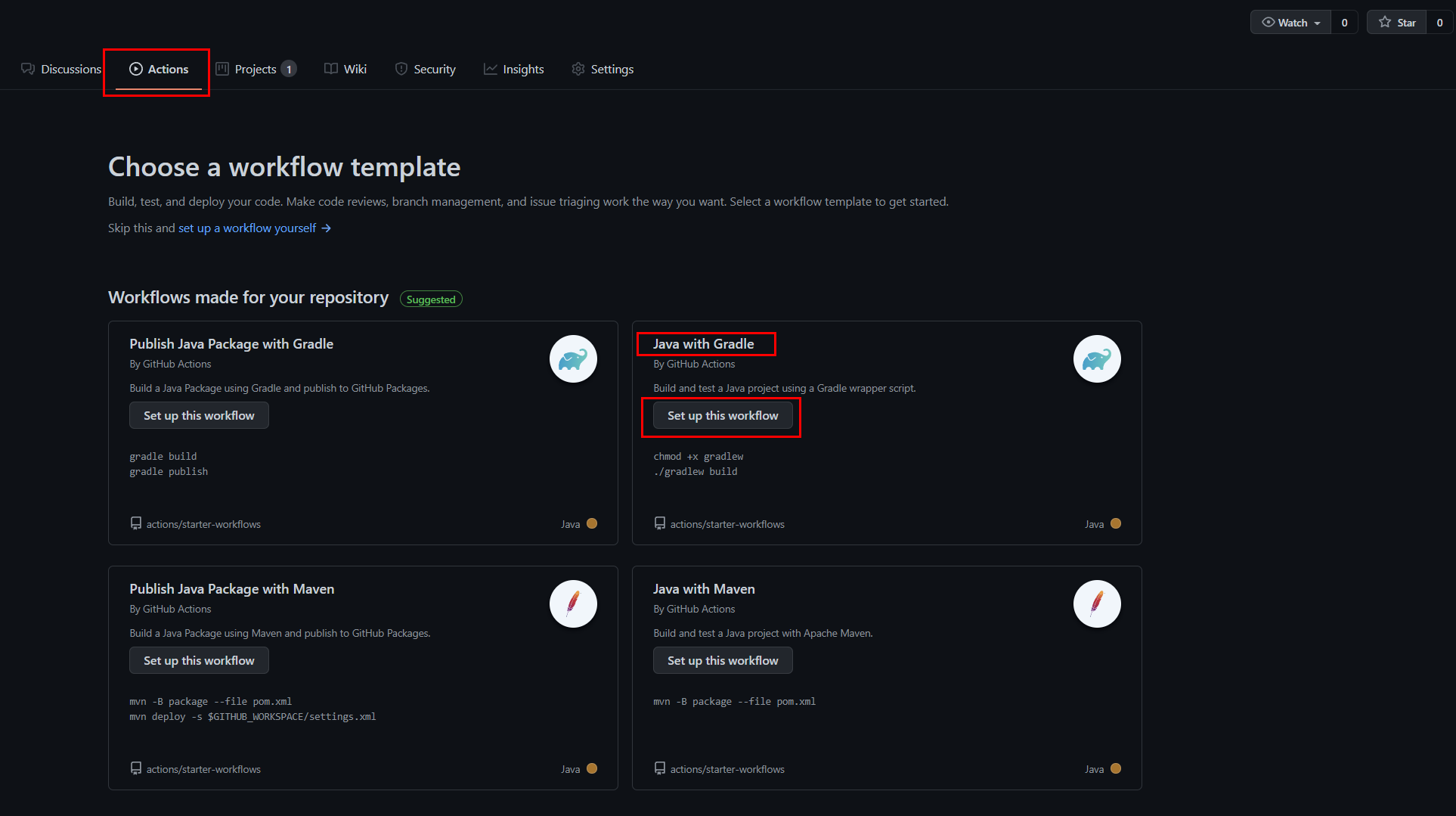1456x816 pixels.
Task: Click 'chmod +x gradlew' code line
Action: [699, 457]
